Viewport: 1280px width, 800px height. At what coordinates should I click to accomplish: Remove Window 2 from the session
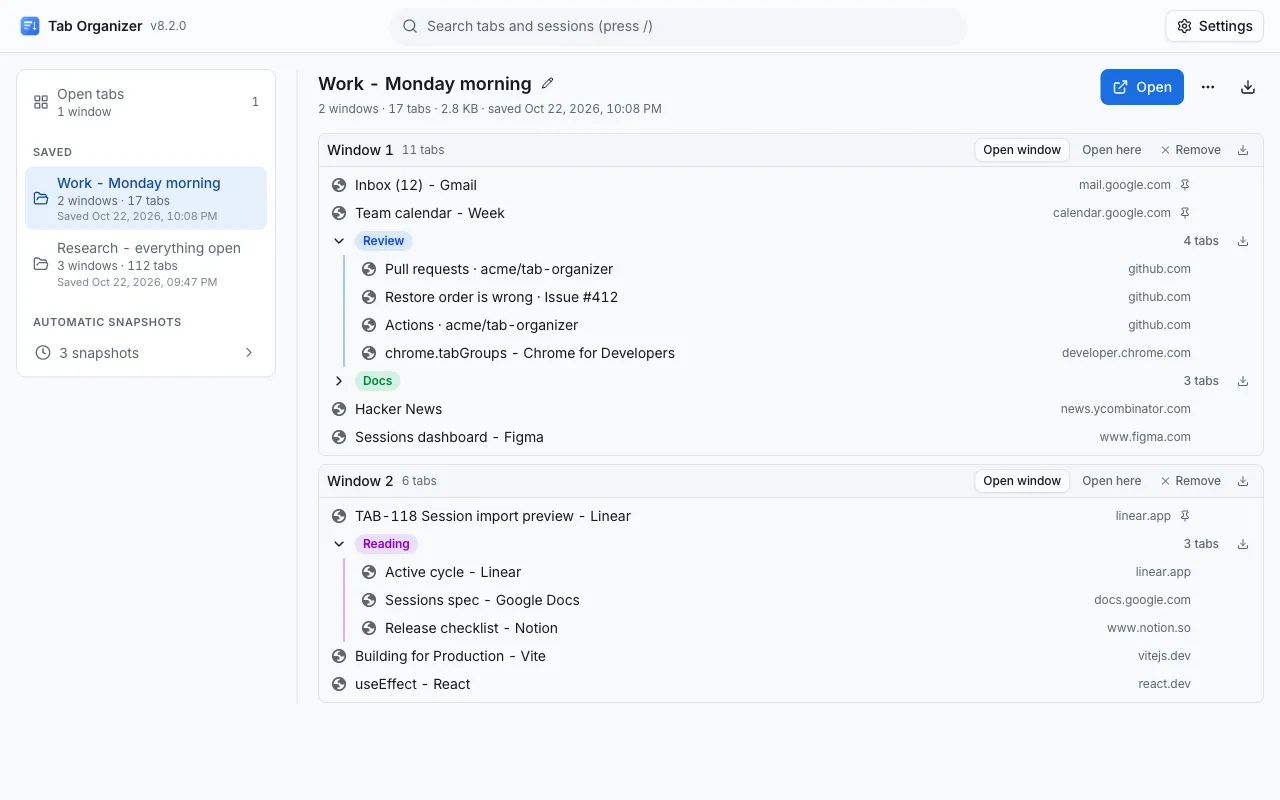click(x=1190, y=481)
